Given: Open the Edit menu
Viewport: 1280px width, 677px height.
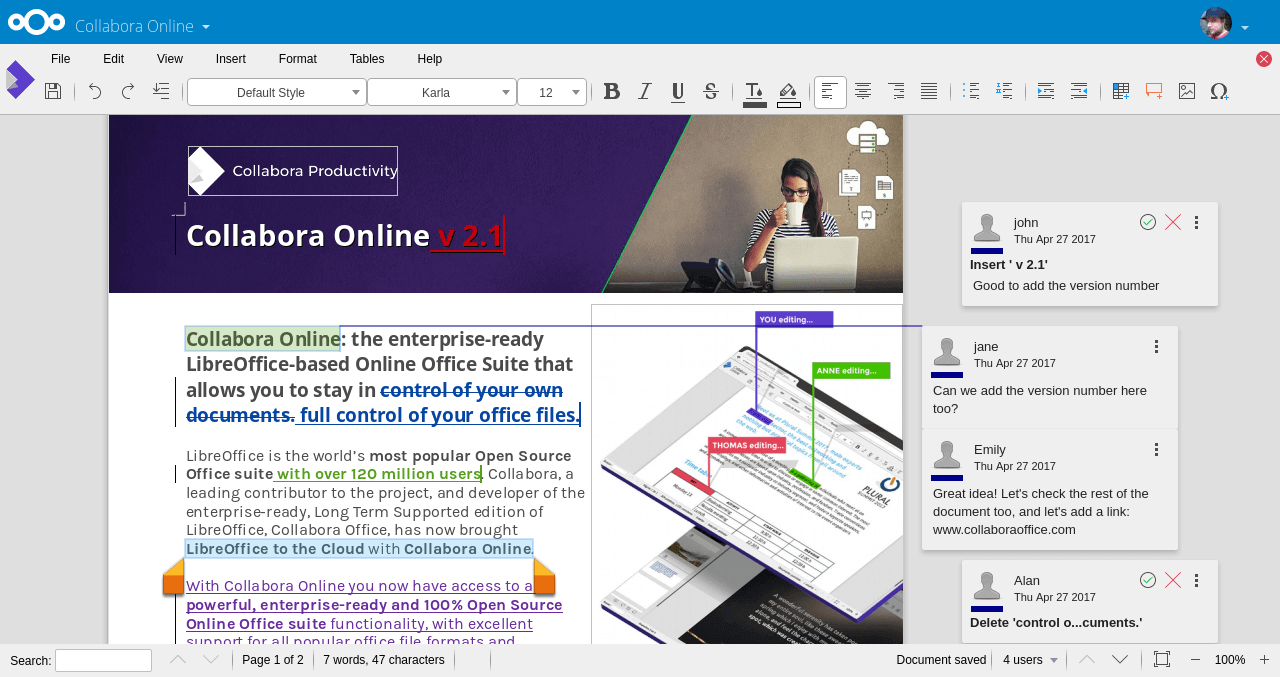Looking at the screenshot, I should (114, 59).
